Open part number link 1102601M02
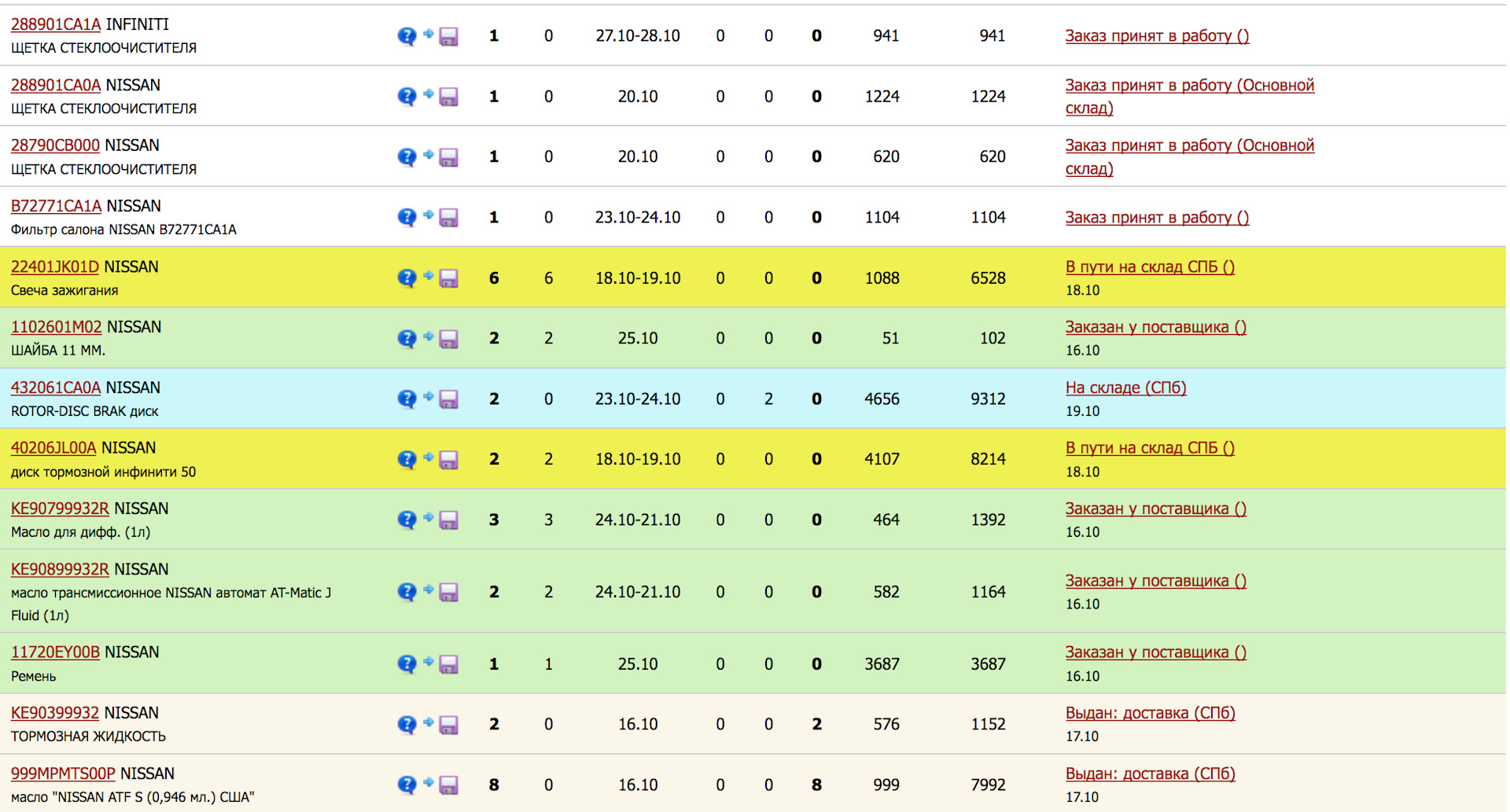 (56, 327)
